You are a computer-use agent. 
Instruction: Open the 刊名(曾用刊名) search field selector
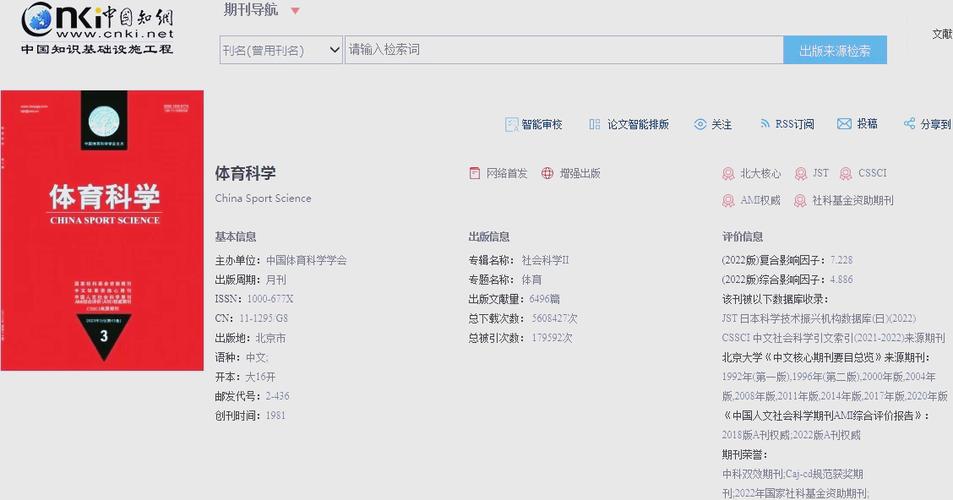[281, 50]
